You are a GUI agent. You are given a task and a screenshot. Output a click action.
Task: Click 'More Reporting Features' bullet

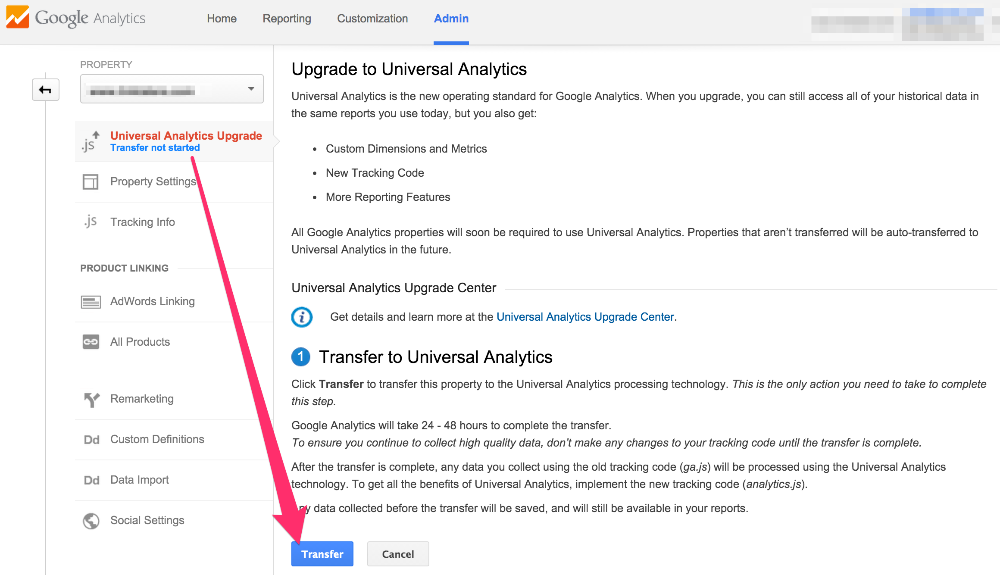388,197
